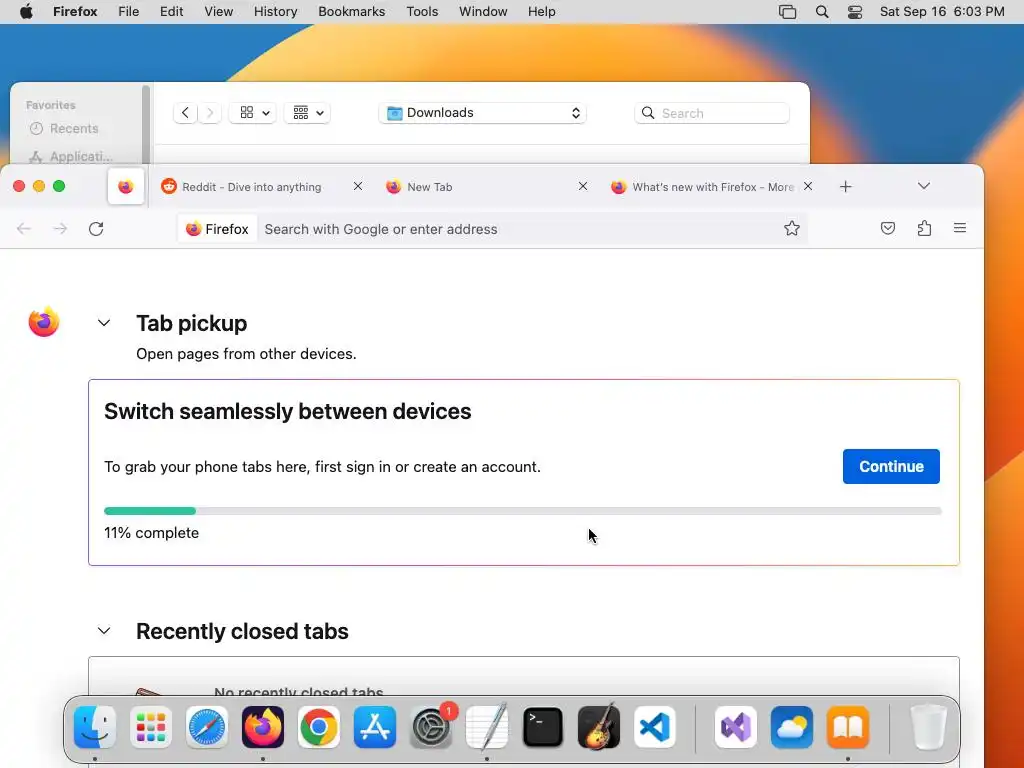1024x768 pixels.
Task: Close the Reddit tab
Action: click(358, 186)
